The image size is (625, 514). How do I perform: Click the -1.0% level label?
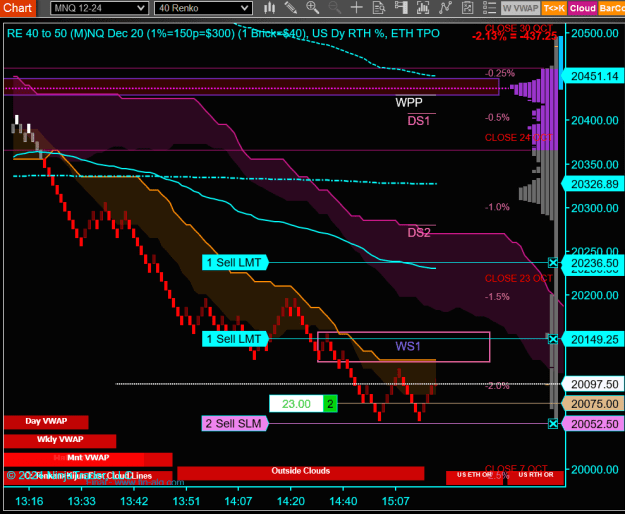[x=497, y=207]
